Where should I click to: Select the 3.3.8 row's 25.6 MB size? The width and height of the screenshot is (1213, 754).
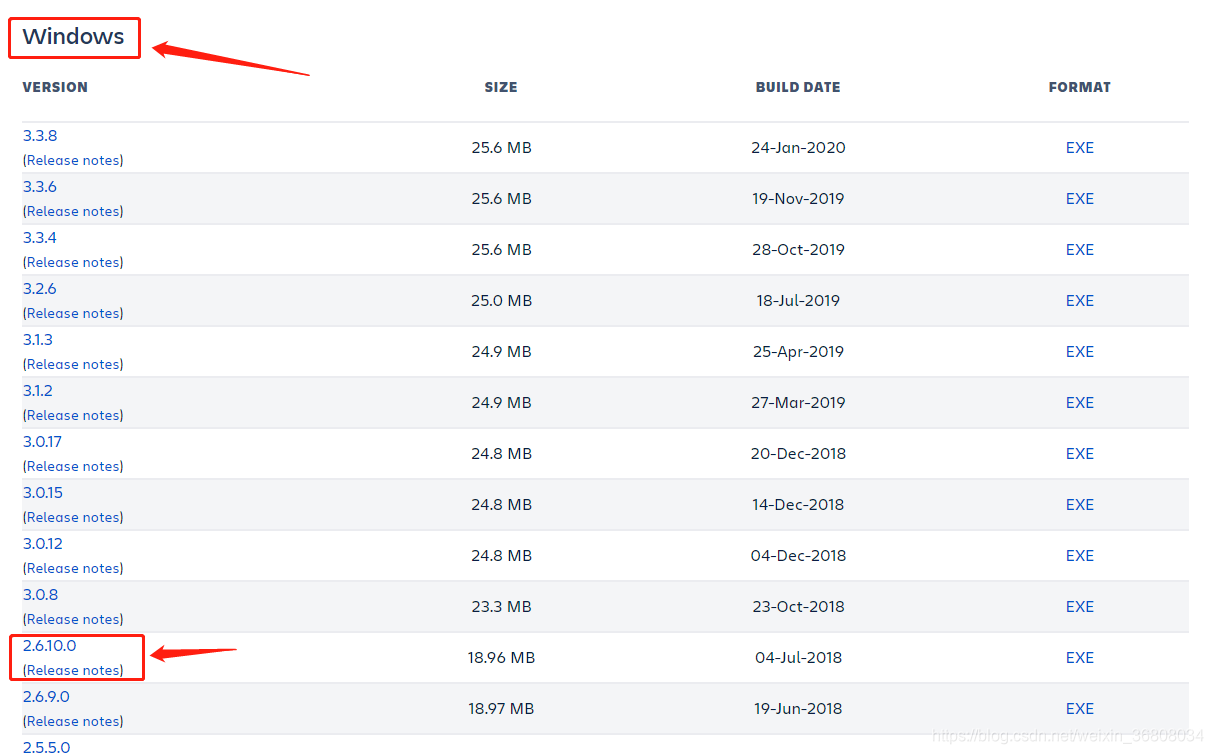click(x=501, y=147)
